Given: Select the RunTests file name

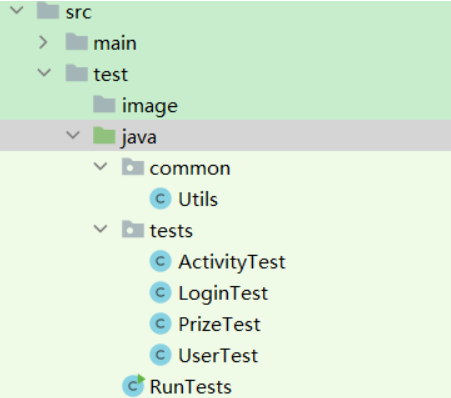Looking at the screenshot, I should 191,387.
